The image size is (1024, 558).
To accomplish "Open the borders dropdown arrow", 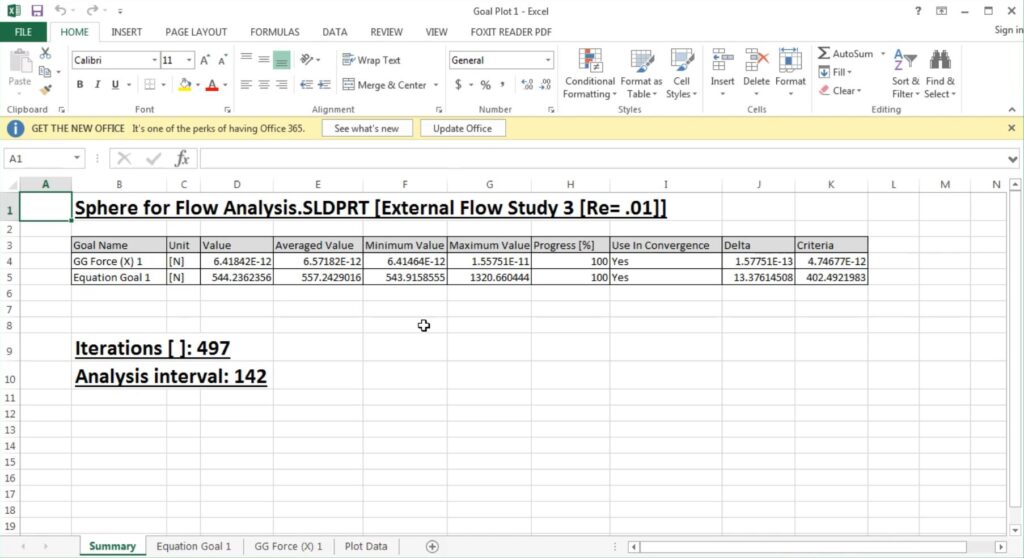I will [x=163, y=85].
